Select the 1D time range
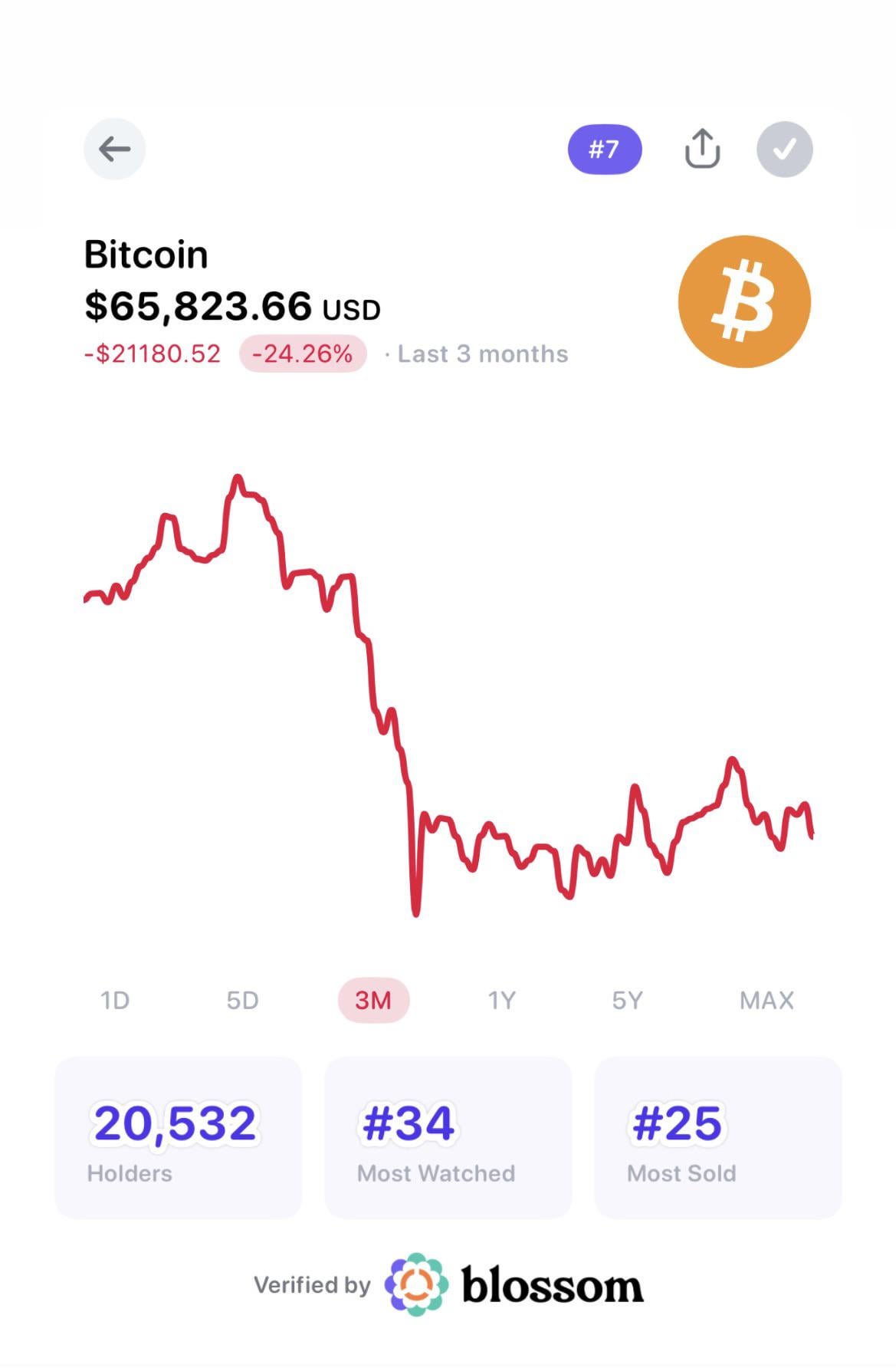The width and height of the screenshot is (896, 1368). [115, 1000]
